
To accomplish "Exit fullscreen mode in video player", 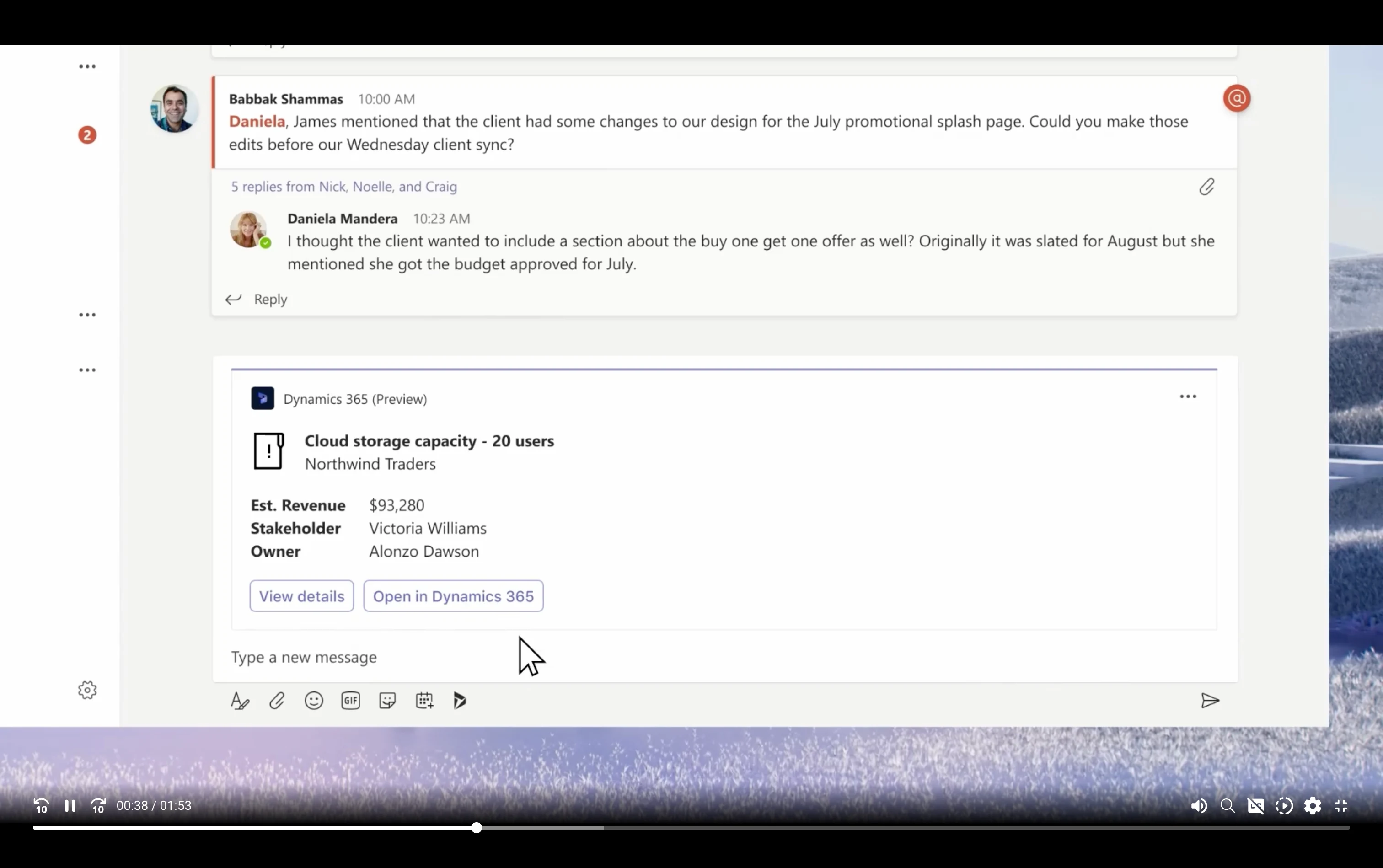I will [x=1341, y=806].
